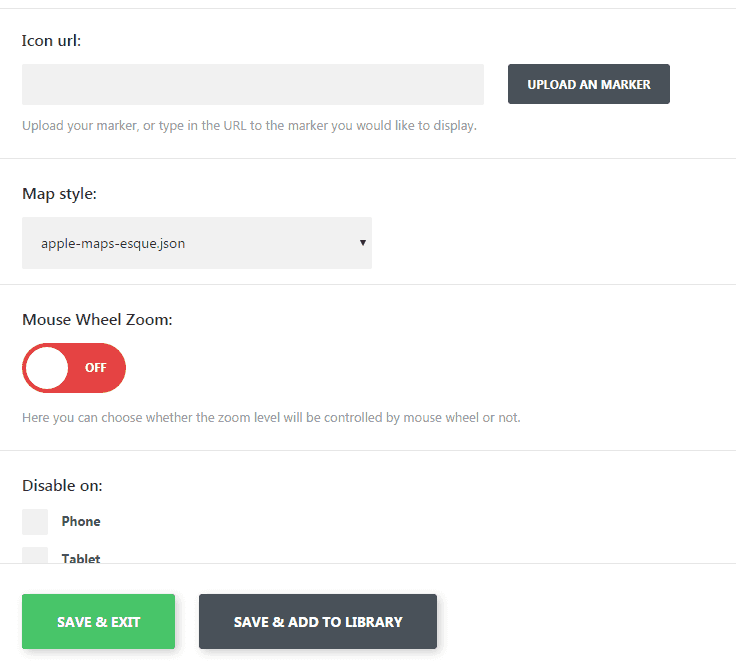Check the Tablet checkbox
Viewport: 736px width, 669px height.
[35, 556]
